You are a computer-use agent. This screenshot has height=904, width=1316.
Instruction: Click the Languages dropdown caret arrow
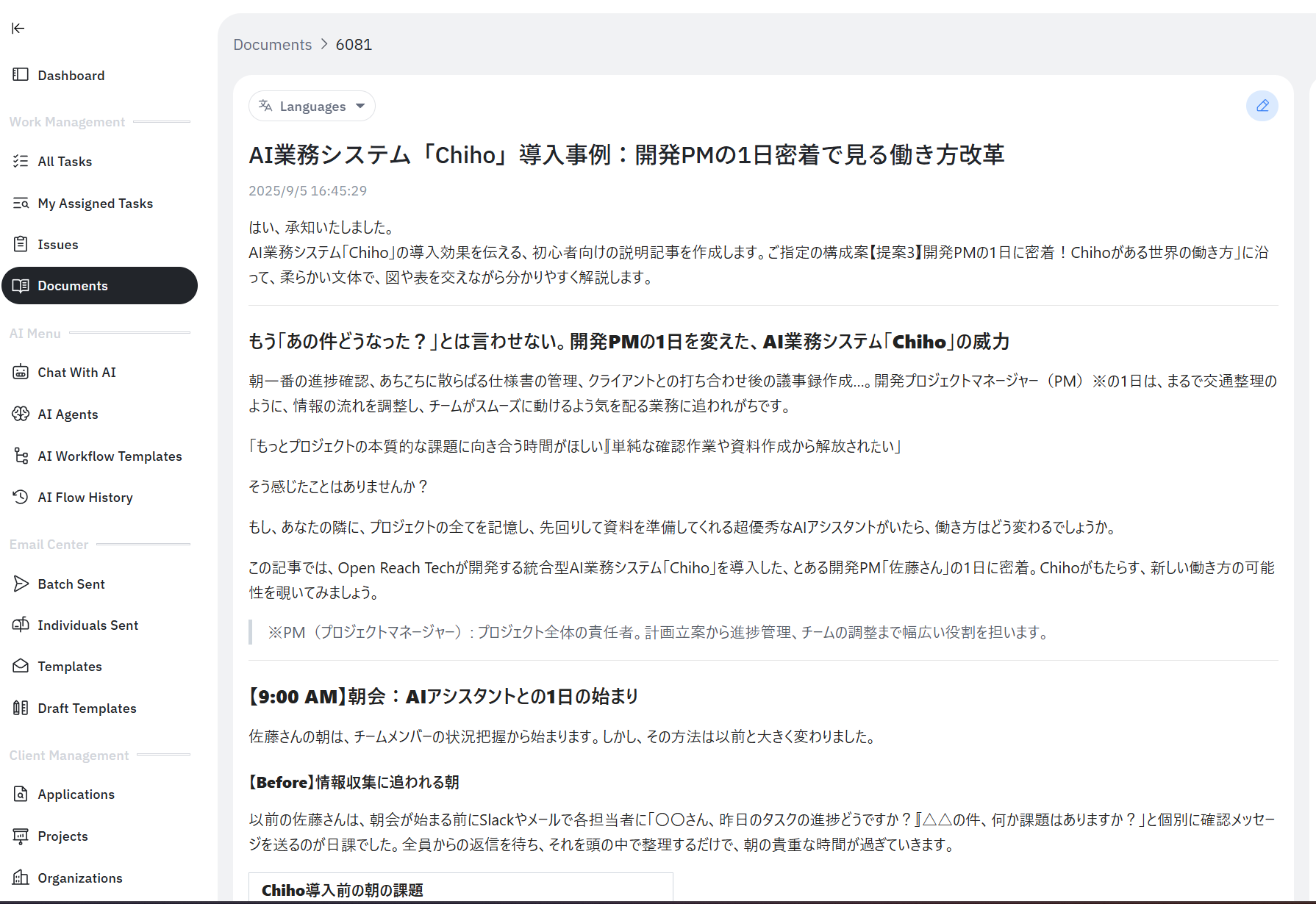tap(360, 106)
